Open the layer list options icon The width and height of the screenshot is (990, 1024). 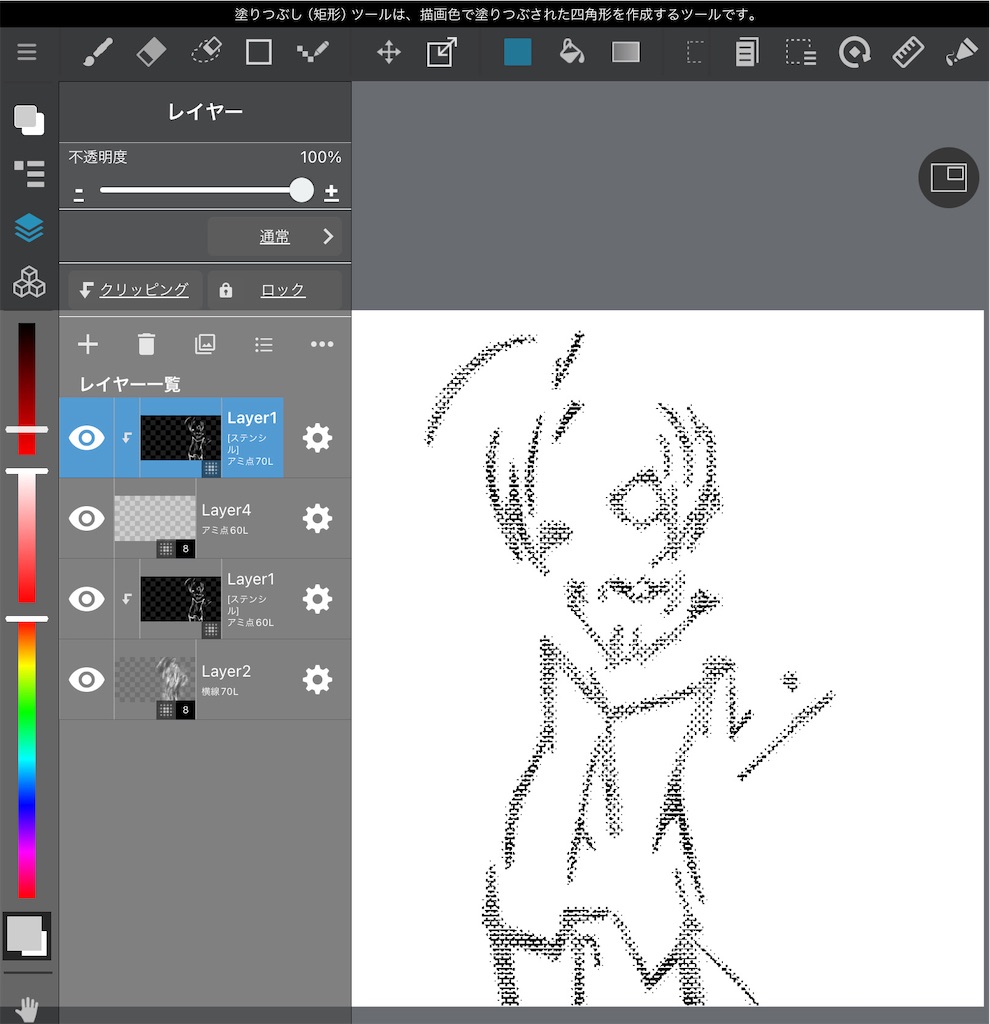(264, 344)
